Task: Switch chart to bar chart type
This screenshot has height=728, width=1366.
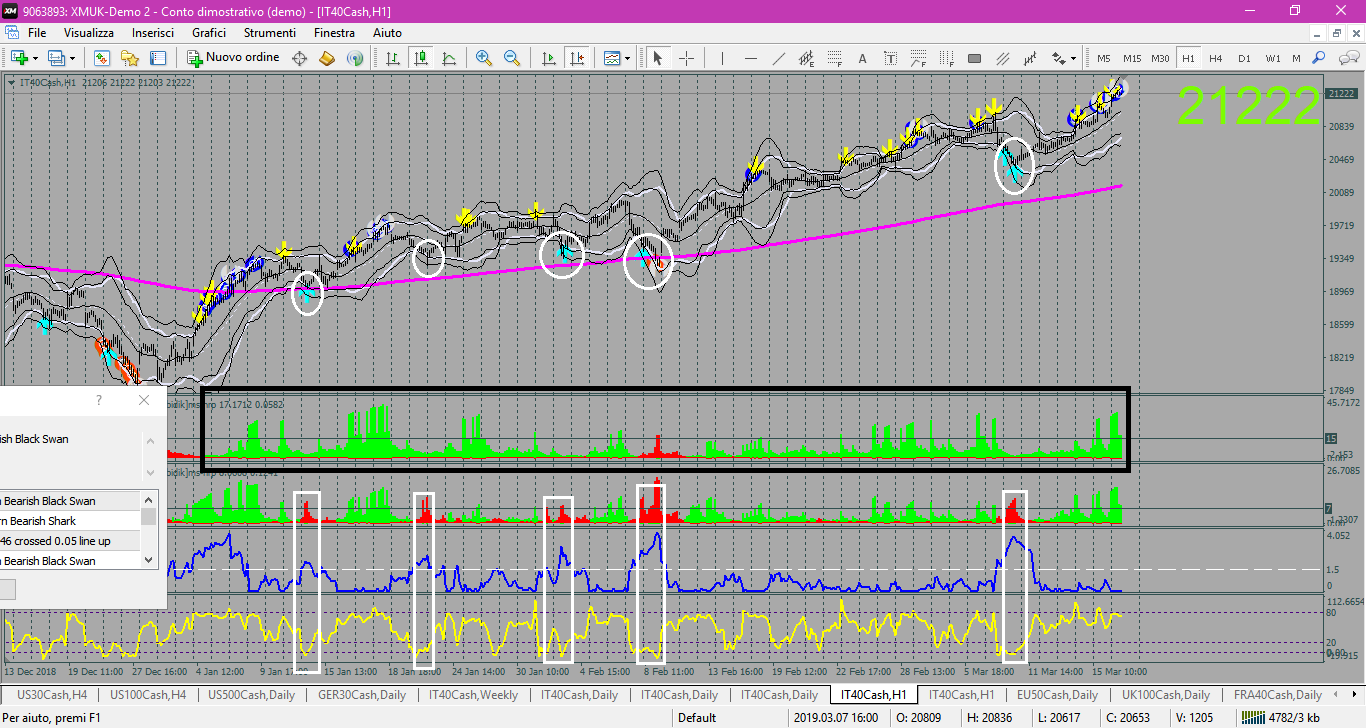Action: coord(393,58)
